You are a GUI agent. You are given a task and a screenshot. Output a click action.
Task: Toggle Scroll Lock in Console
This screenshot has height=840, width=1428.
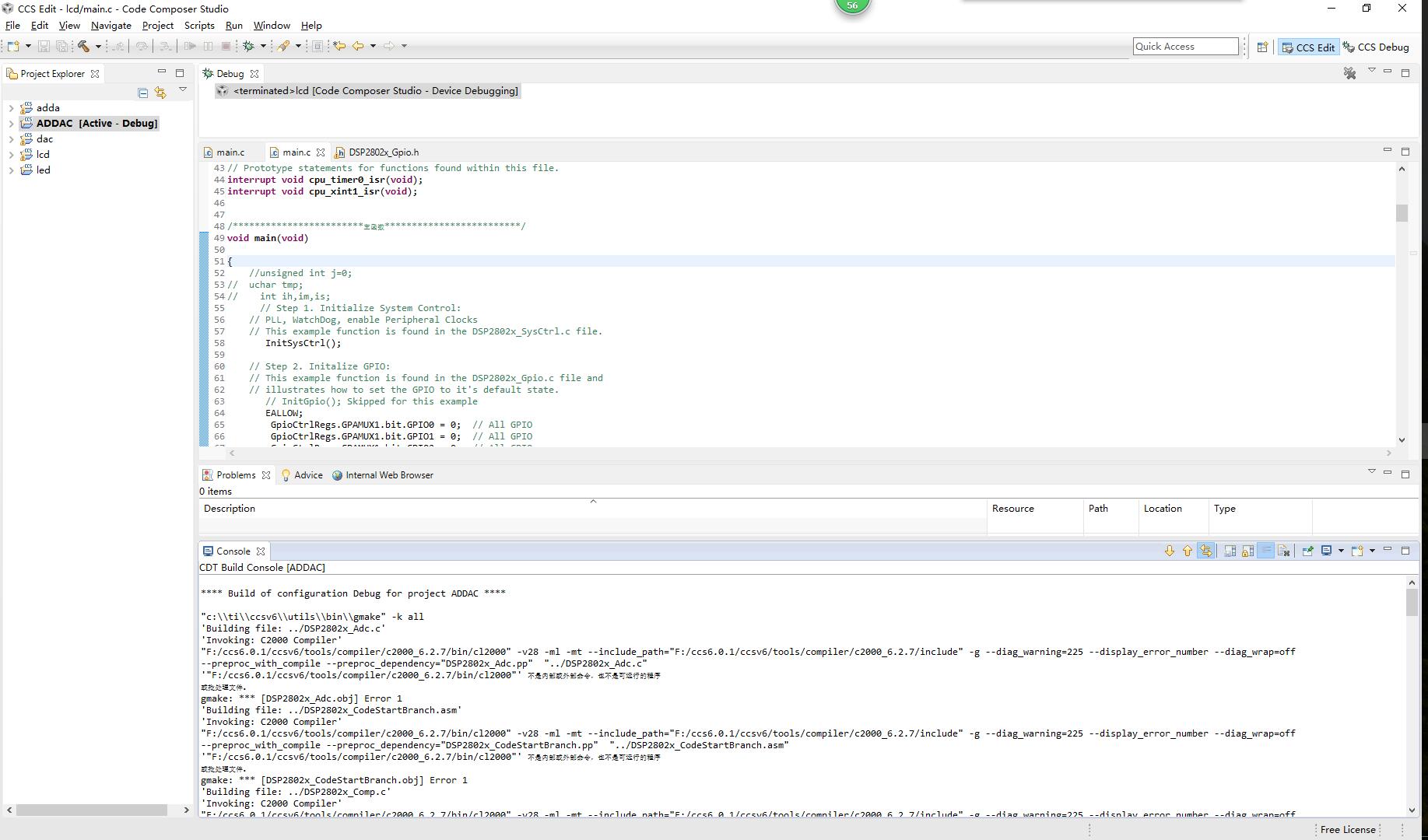pos(1247,551)
